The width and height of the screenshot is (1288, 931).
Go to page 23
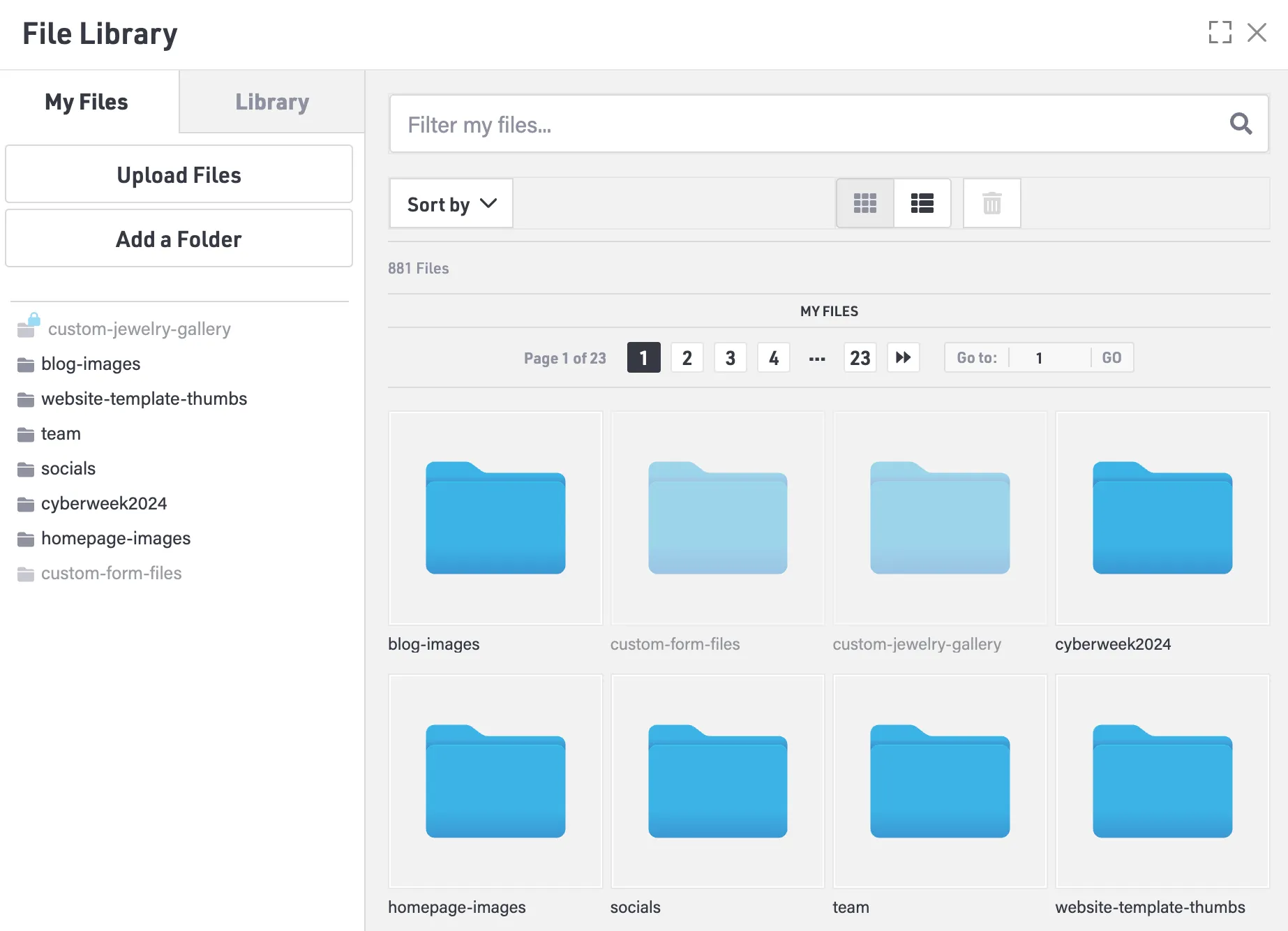(860, 358)
